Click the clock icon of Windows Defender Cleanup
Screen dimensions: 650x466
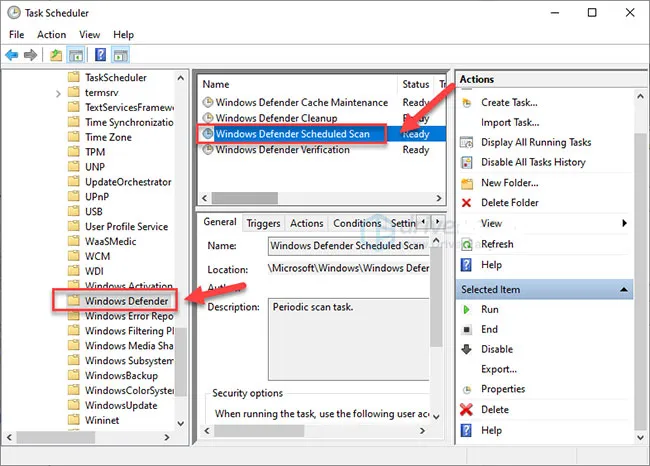pos(208,118)
